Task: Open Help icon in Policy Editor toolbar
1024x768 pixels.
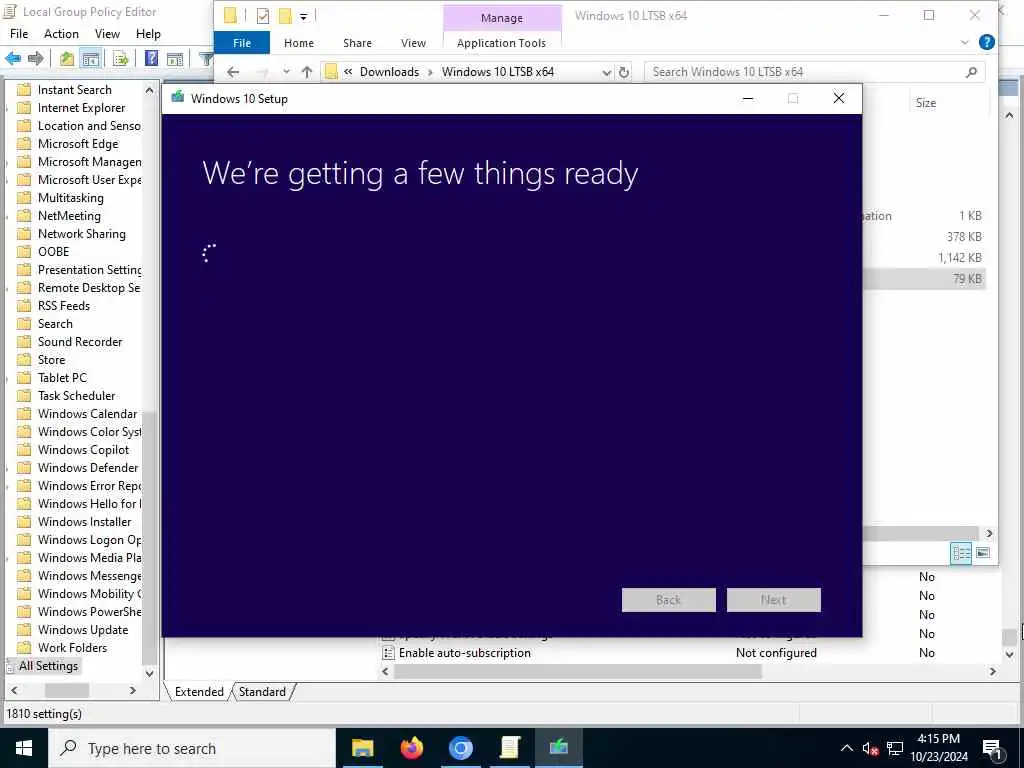Action: 151,59
